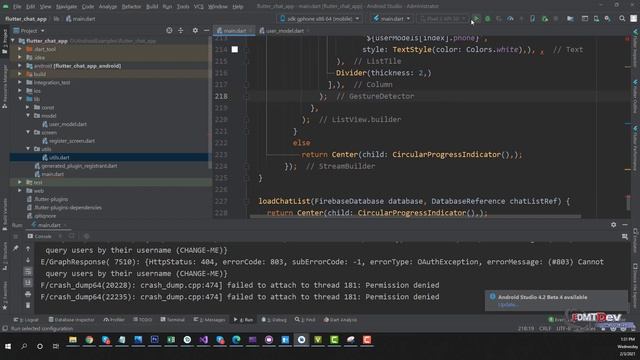Screen dimensions: 640x360
Task: Open File Explorer from the taskbar
Action: click(x=73, y=340)
